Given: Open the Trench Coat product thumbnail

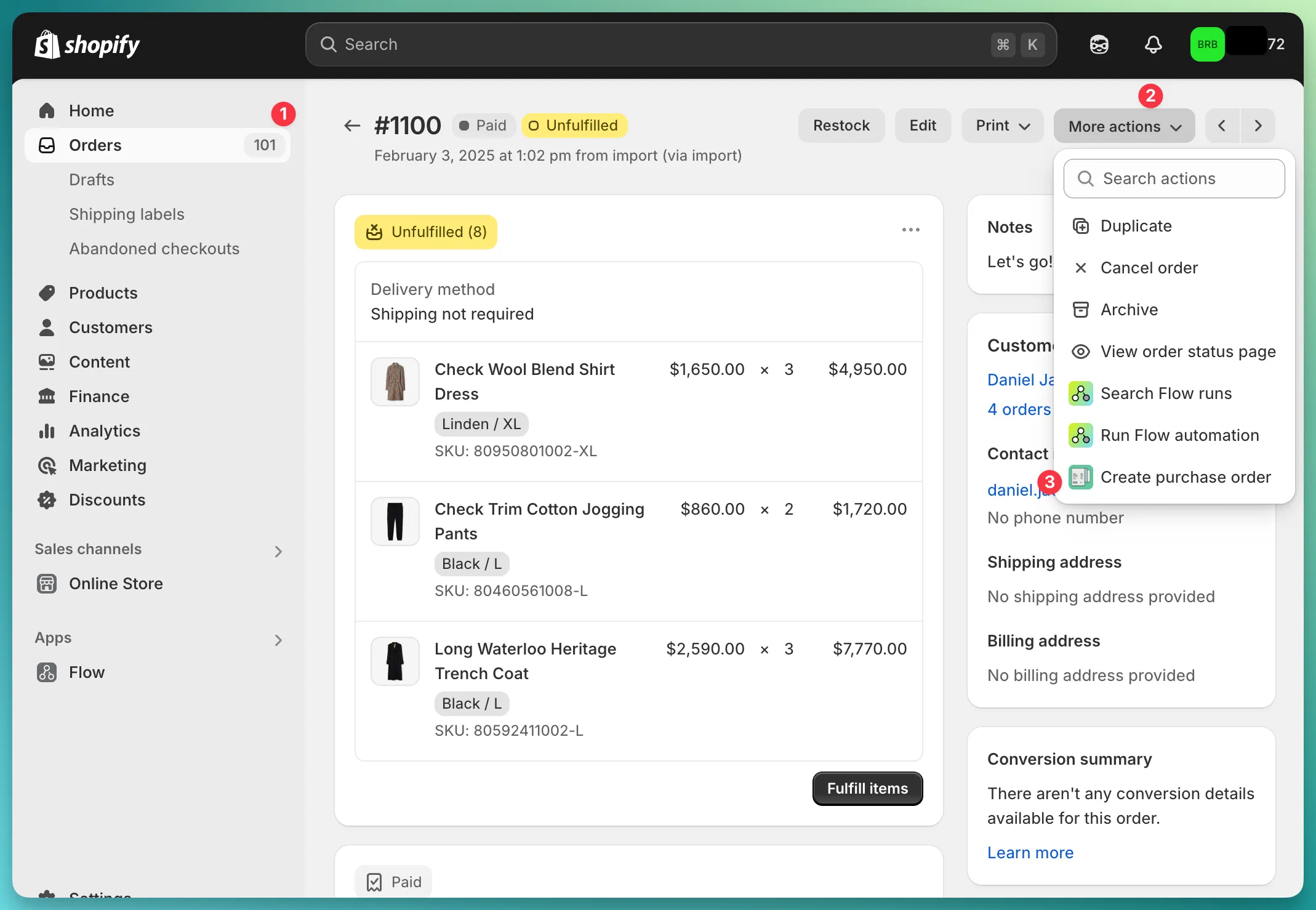Looking at the screenshot, I should [395, 661].
